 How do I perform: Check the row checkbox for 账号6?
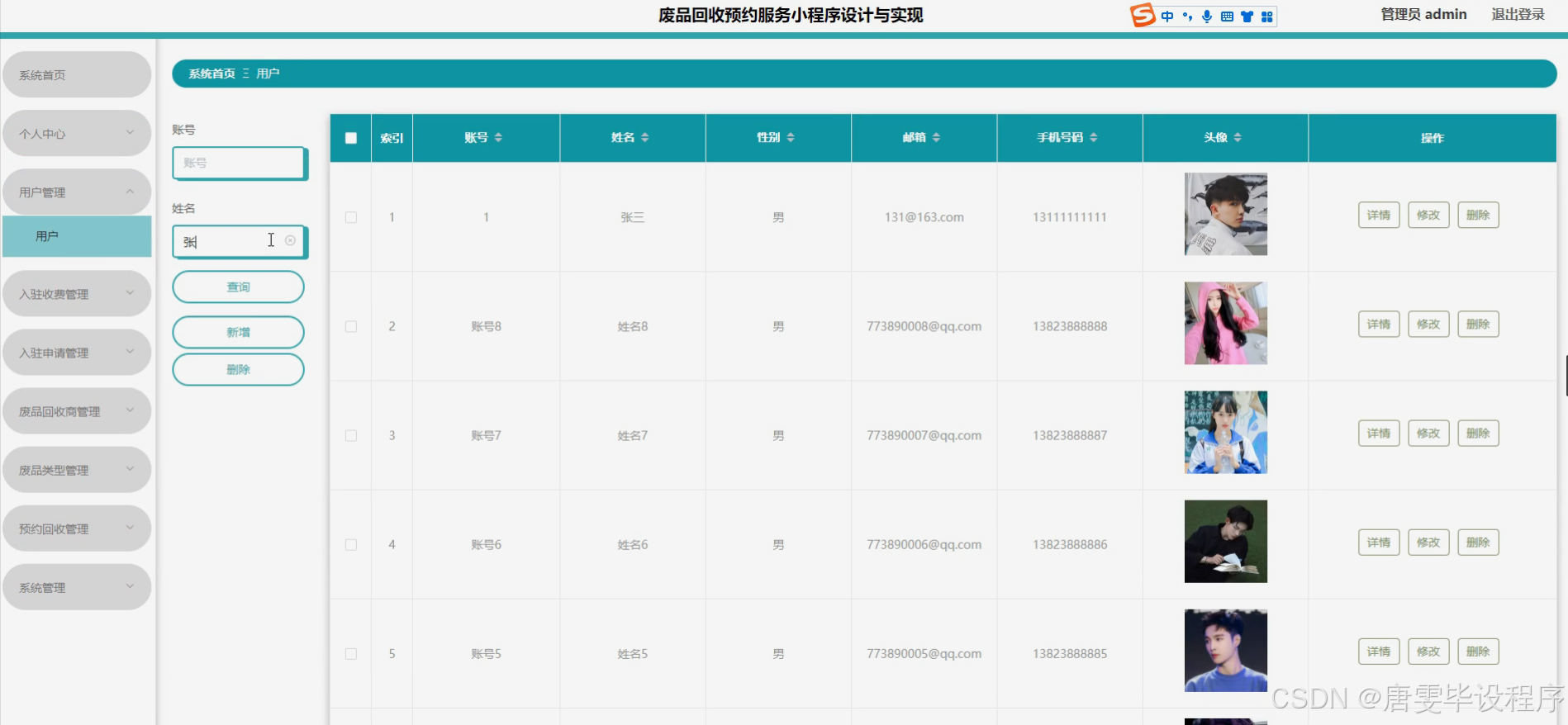(351, 544)
